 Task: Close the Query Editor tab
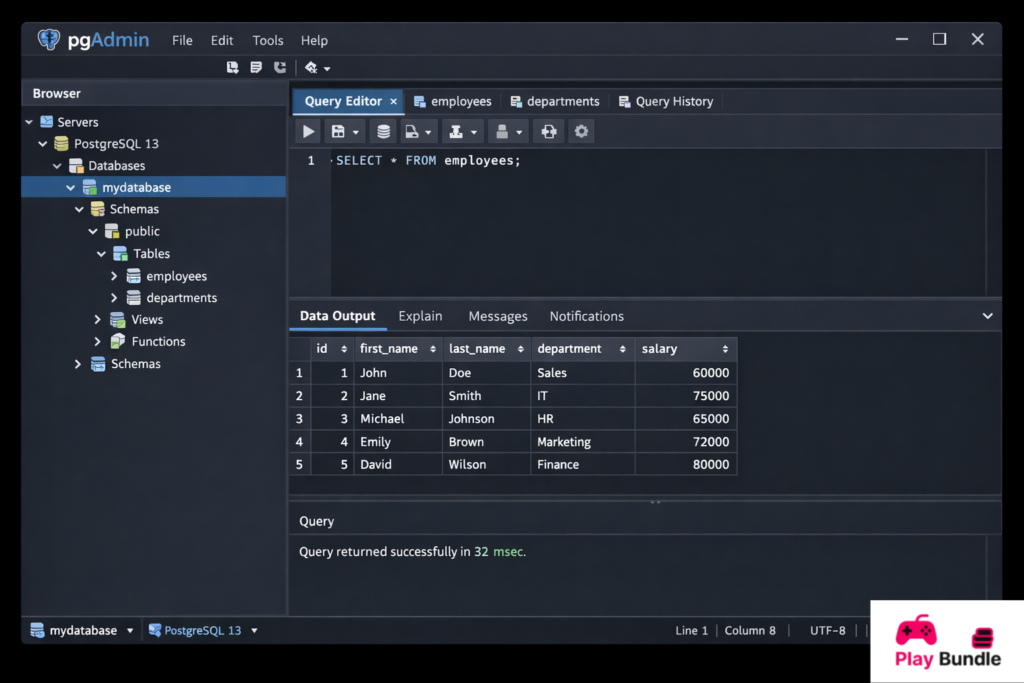click(394, 102)
